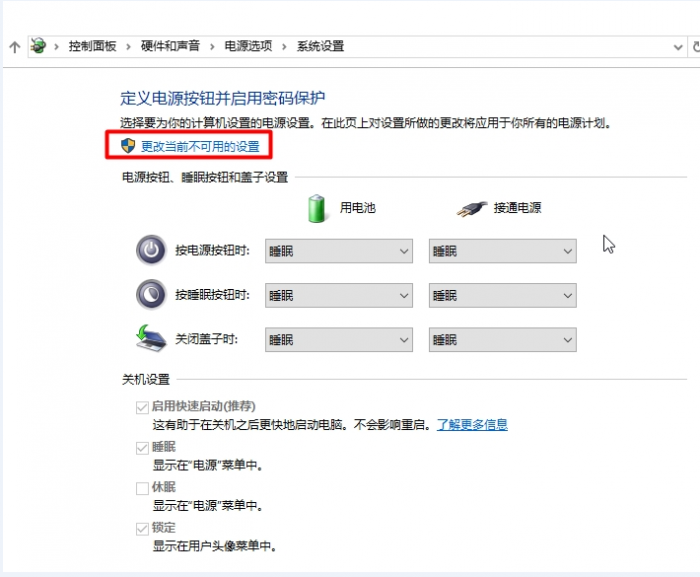Click the 电源按钮、睡眠按钮和盖子设置 section label
Viewport: 700px width, 577px height.
pyautogui.click(x=205, y=177)
